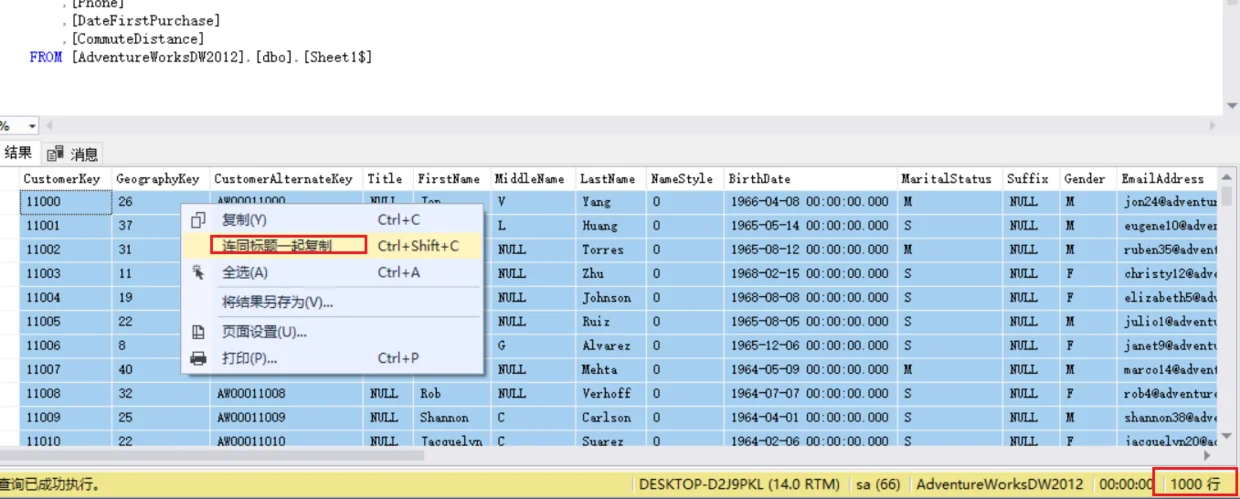Click the results grid vertical scrollbar up arrow

coord(1229,177)
